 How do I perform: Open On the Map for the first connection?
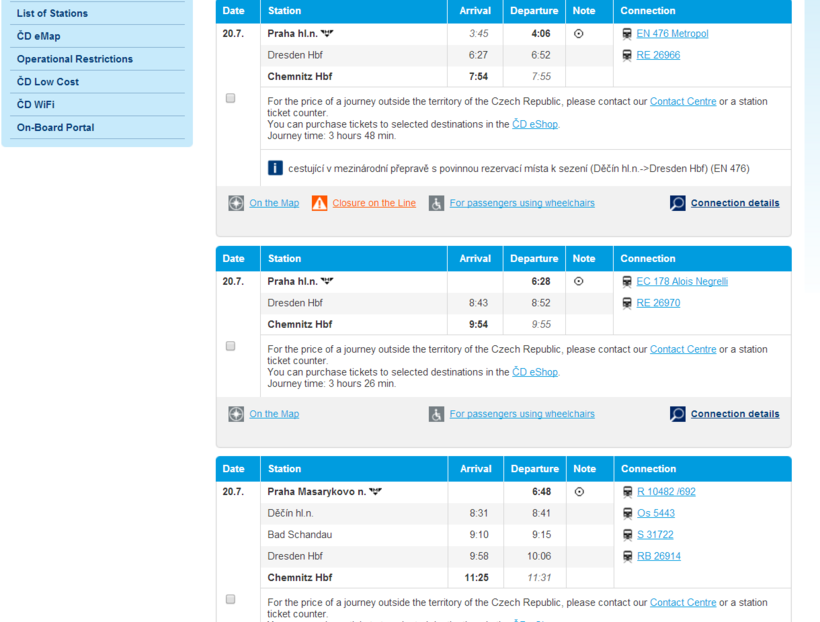click(274, 203)
